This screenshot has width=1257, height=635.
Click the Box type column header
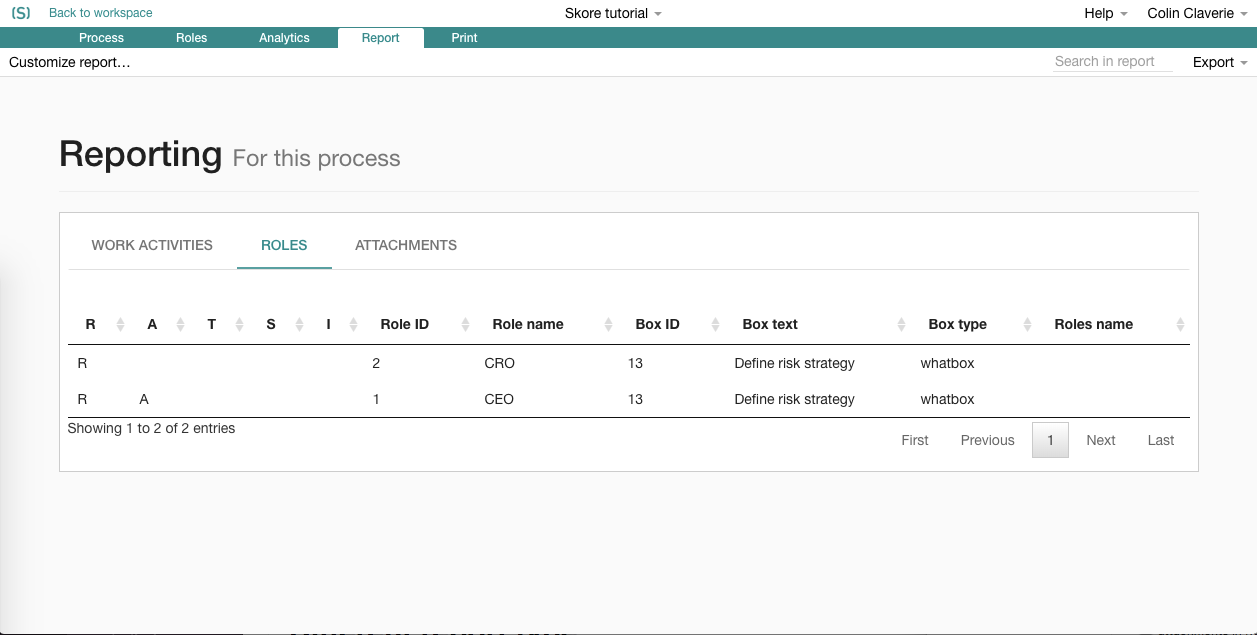957,324
